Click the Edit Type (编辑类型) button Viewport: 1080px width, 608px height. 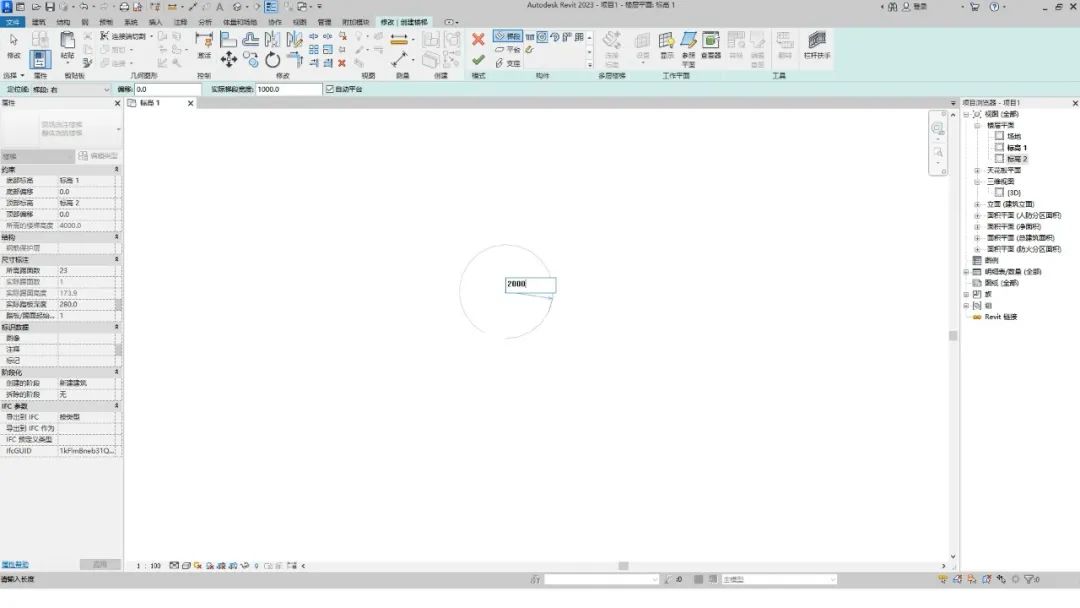98,156
